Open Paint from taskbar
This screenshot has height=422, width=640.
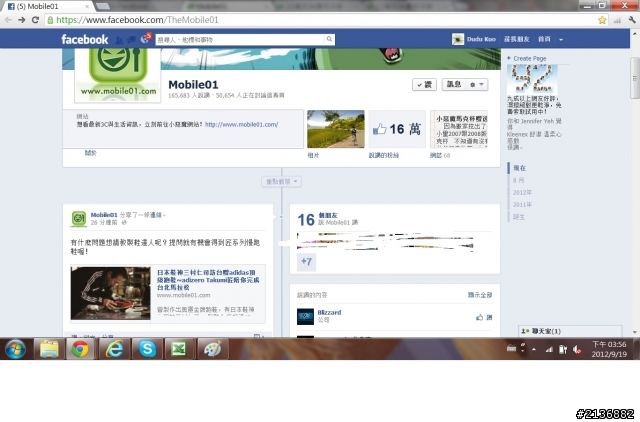pos(212,349)
